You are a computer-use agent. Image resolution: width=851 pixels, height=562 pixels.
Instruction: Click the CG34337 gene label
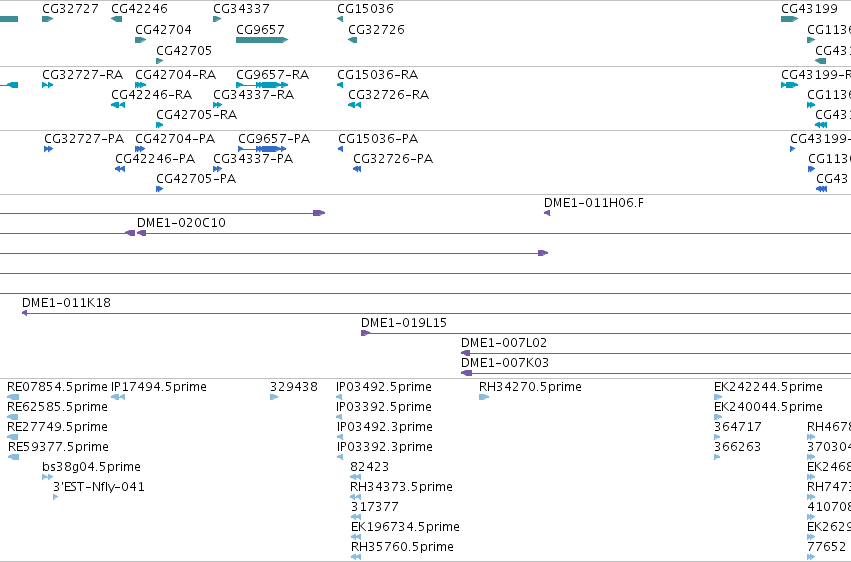(241, 9)
